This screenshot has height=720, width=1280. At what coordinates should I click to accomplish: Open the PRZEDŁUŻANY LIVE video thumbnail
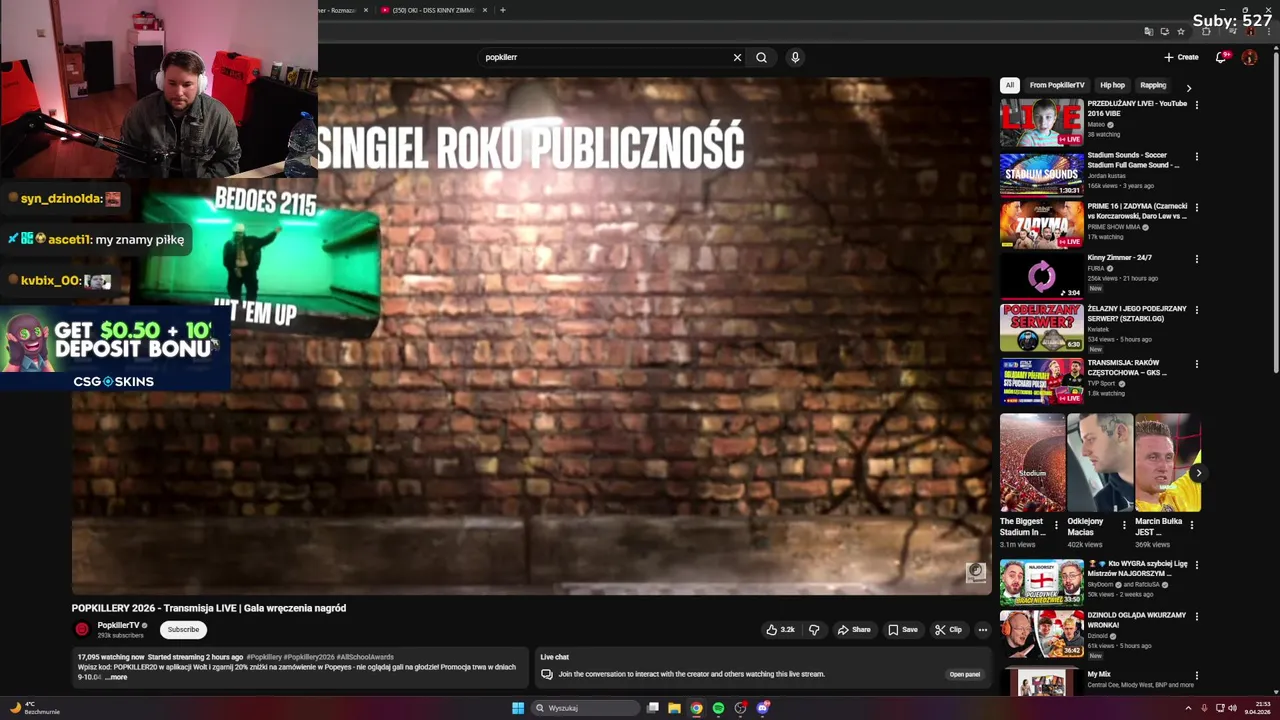[x=1042, y=123]
